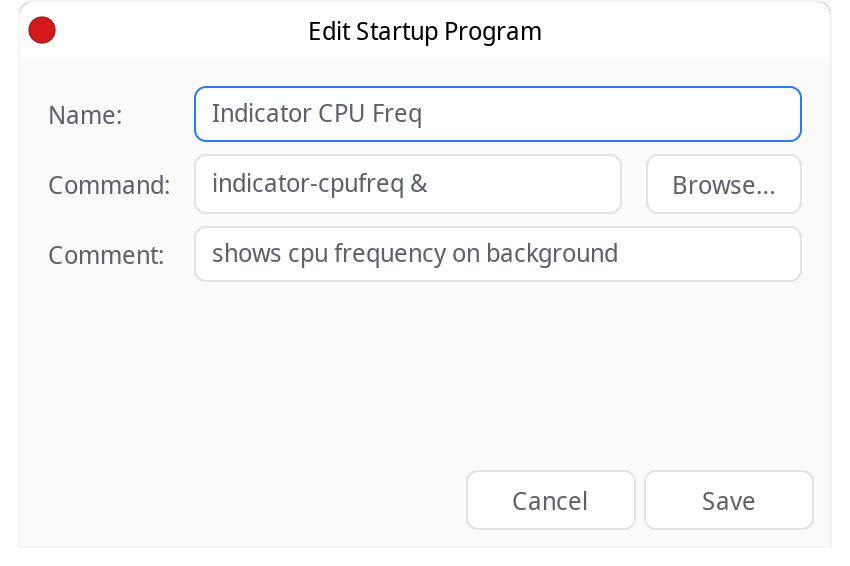The height and width of the screenshot is (566, 850).
Task: Focus the Name field containing Indicator CPU Freq
Action: [x=498, y=114]
